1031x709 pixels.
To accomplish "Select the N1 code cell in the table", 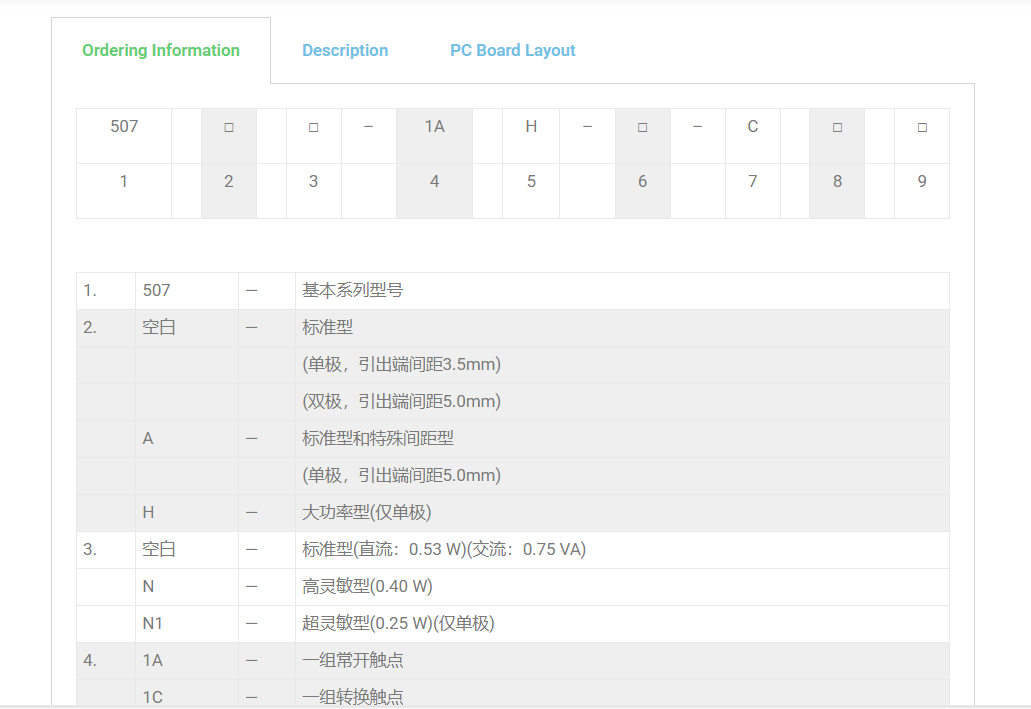I will (x=153, y=624).
